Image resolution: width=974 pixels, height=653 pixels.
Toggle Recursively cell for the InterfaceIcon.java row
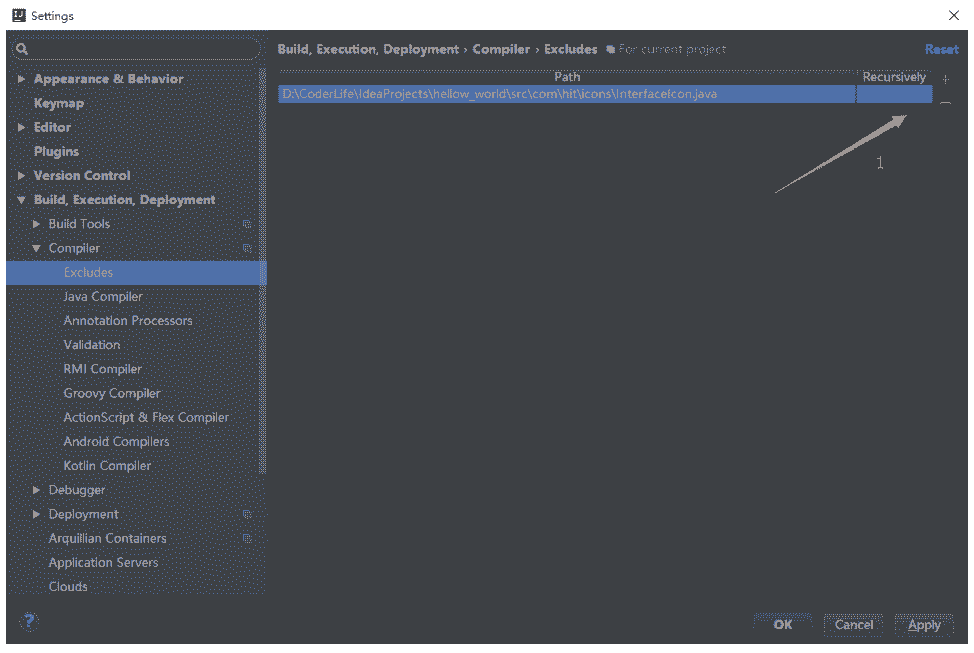[894, 95]
